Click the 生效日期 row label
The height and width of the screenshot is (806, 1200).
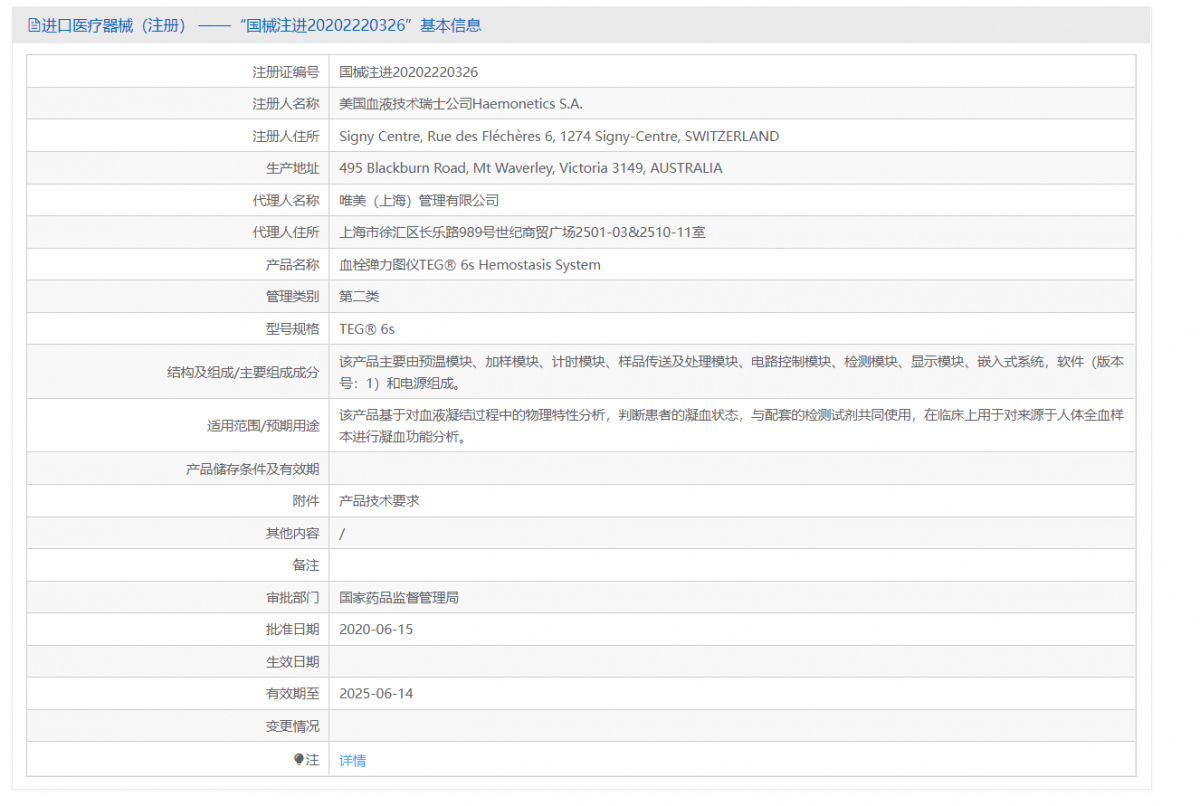(293, 662)
